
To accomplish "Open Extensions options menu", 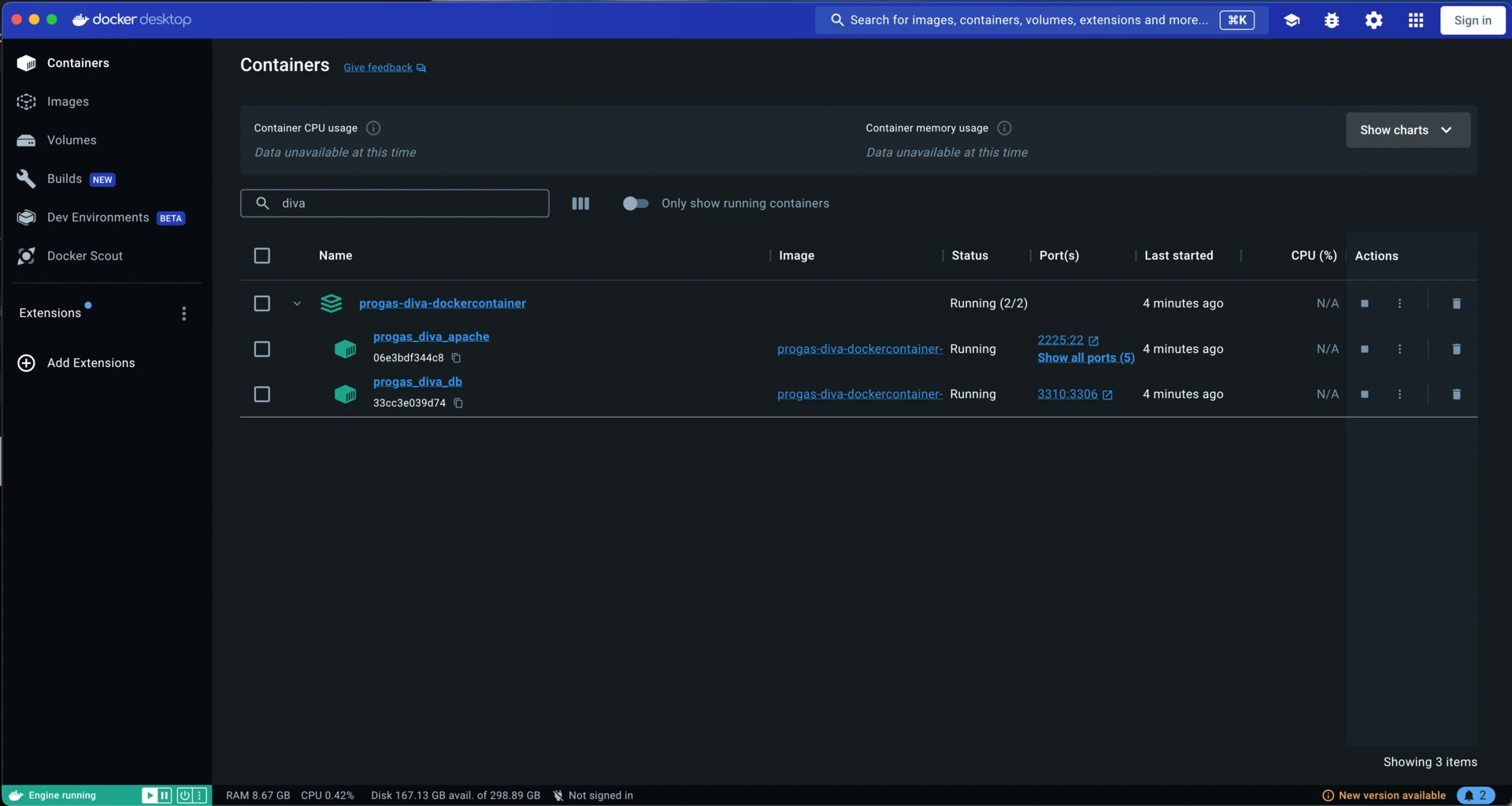I will click(x=184, y=313).
